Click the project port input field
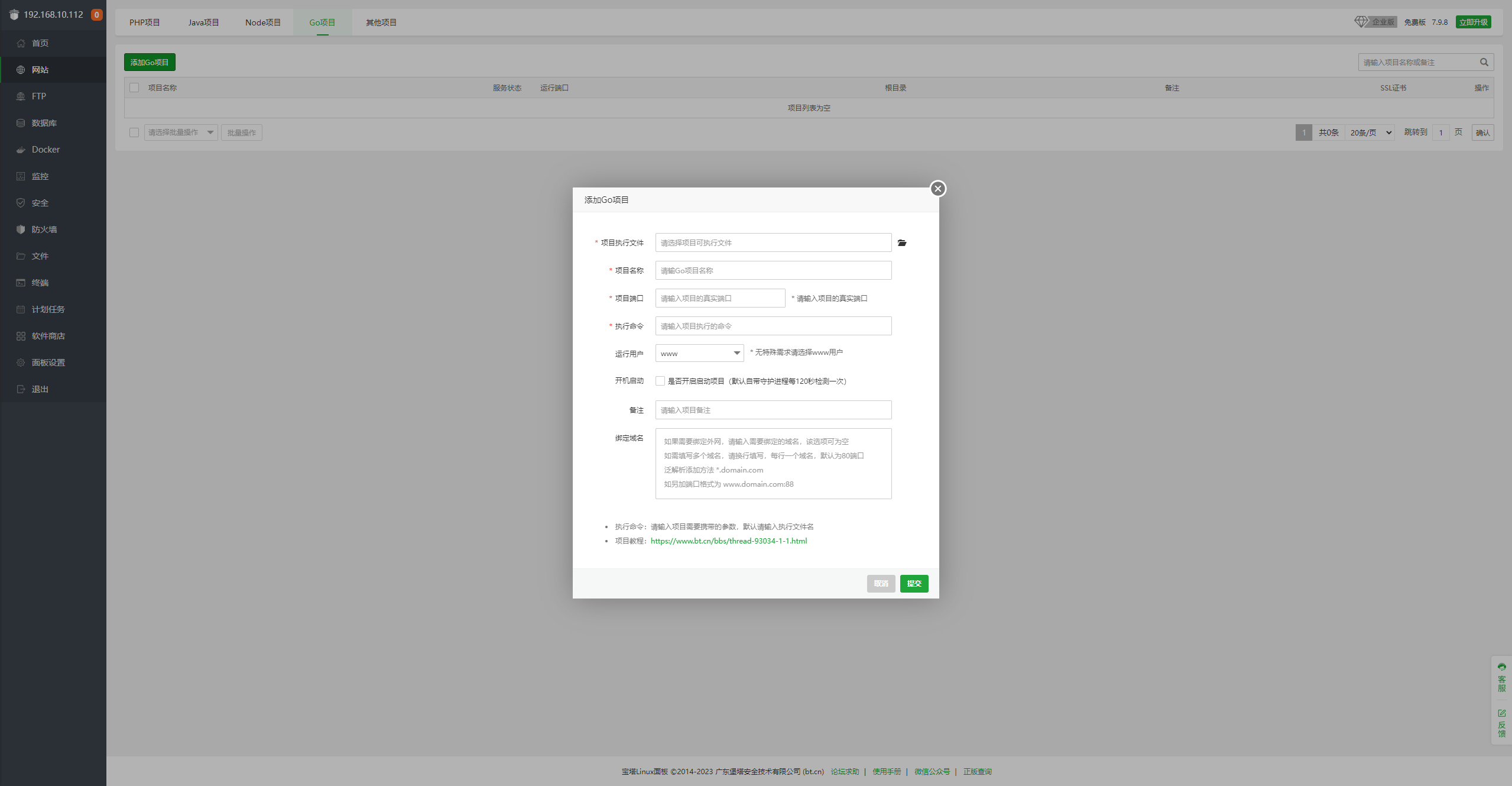The height and width of the screenshot is (786, 1512). 719,298
